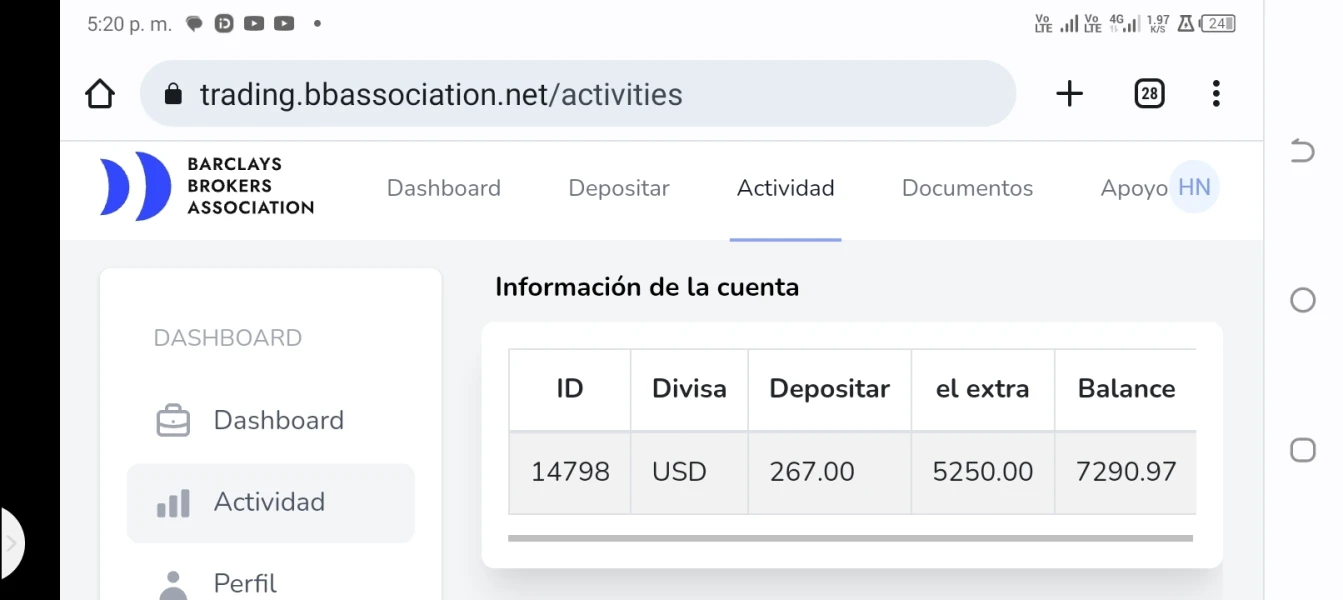Open the browser three-dot menu
Image resolution: width=1343 pixels, height=600 pixels.
1216,94
